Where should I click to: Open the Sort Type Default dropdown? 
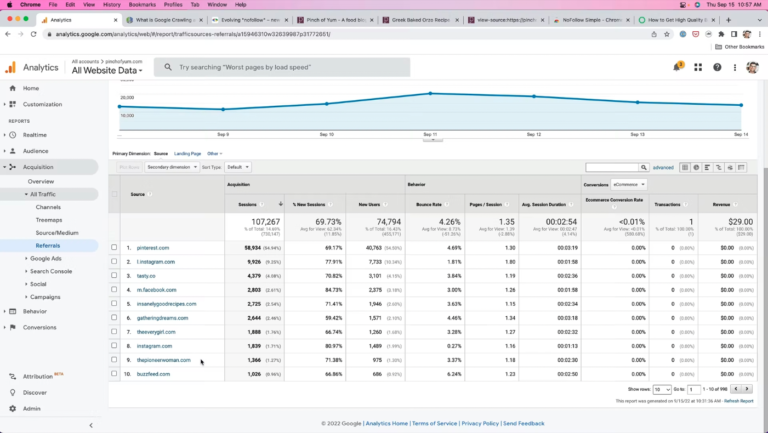point(238,167)
